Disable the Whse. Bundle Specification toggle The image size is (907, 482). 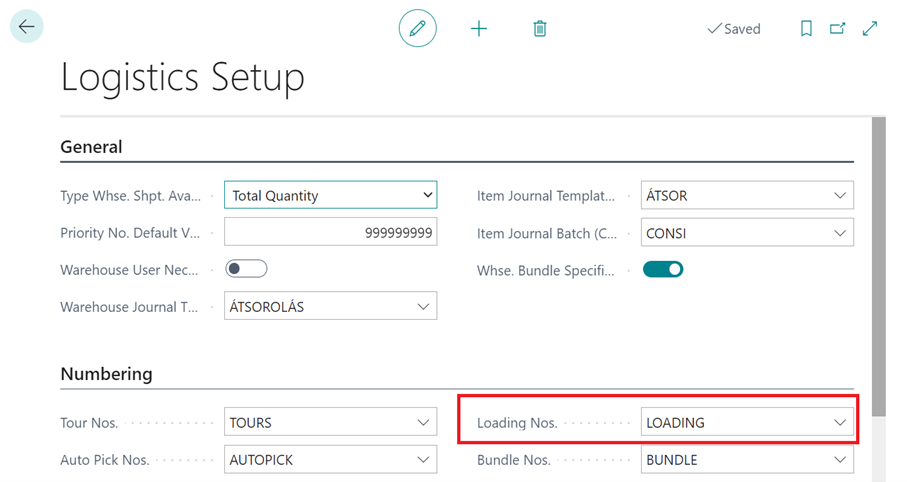[662, 269]
